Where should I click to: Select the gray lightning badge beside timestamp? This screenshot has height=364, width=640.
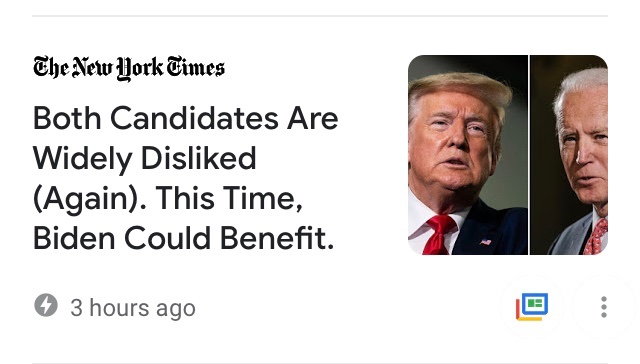46,305
